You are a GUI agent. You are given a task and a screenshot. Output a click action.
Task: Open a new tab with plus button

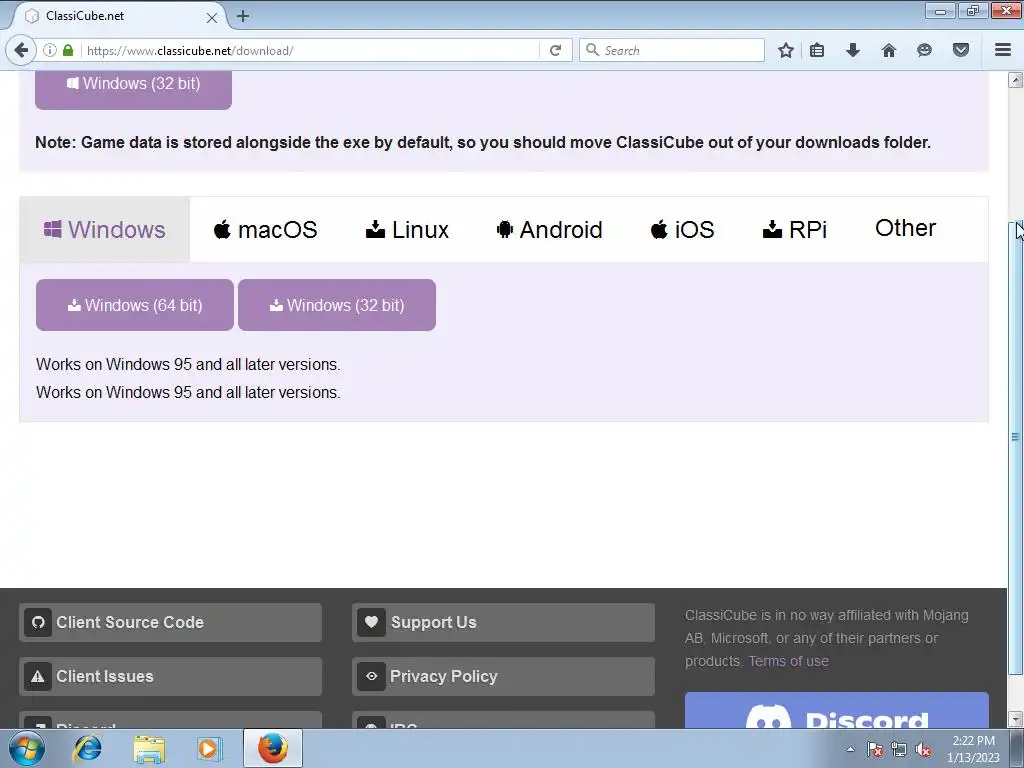(243, 16)
